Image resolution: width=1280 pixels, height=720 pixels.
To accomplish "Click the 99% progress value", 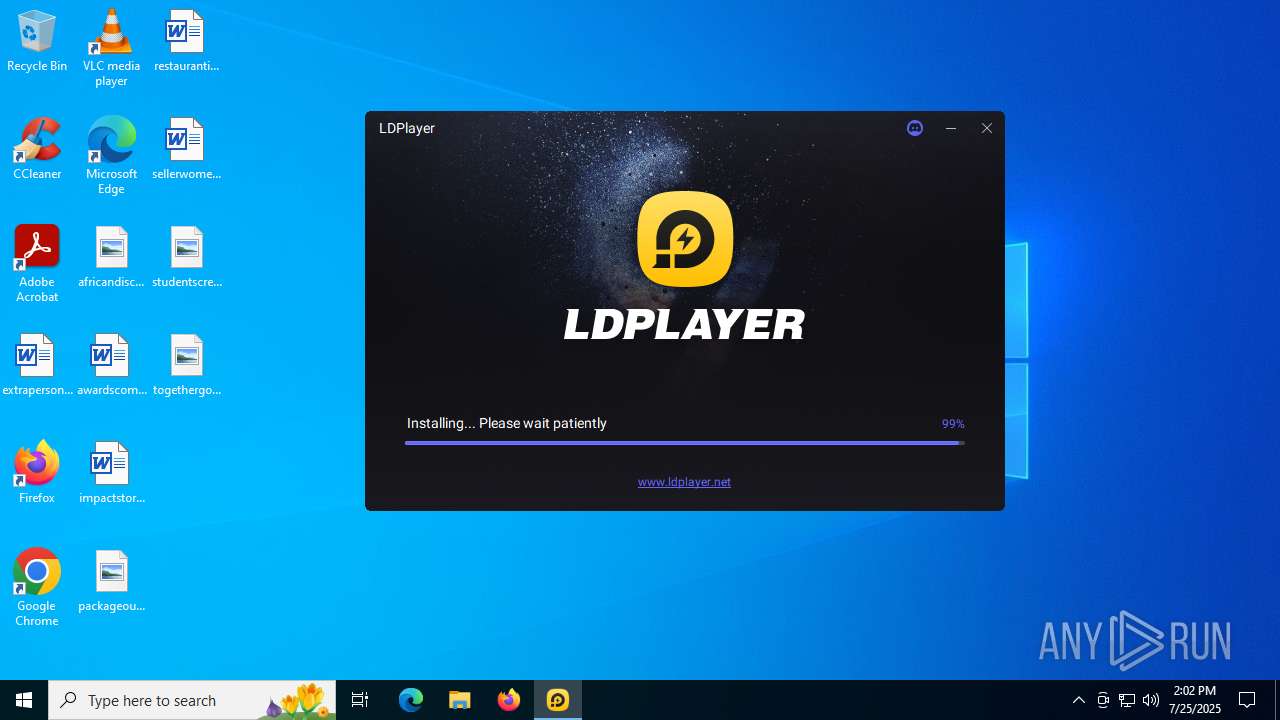I will click(953, 424).
